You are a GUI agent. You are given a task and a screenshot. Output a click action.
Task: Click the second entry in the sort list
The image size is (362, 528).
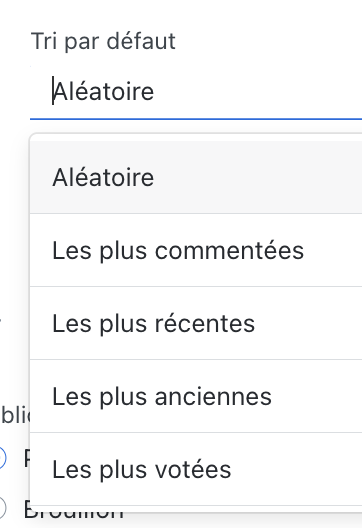pyautogui.click(x=196, y=250)
